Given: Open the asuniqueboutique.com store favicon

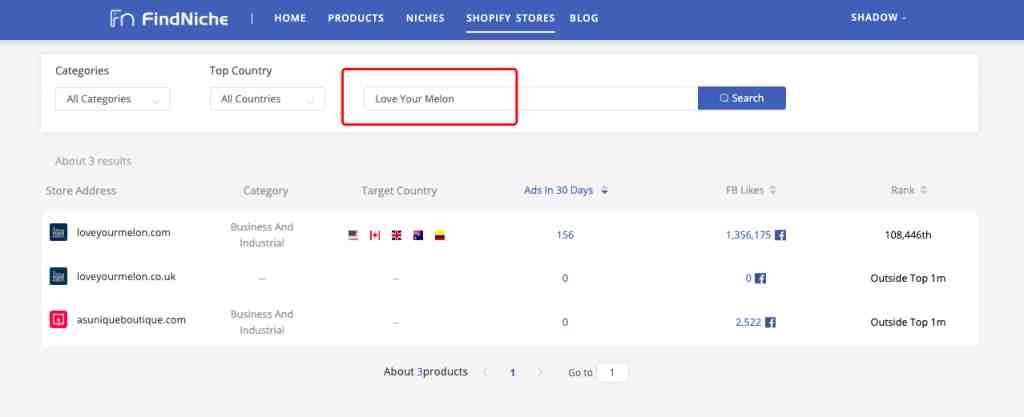Looking at the screenshot, I should pyautogui.click(x=58, y=320).
